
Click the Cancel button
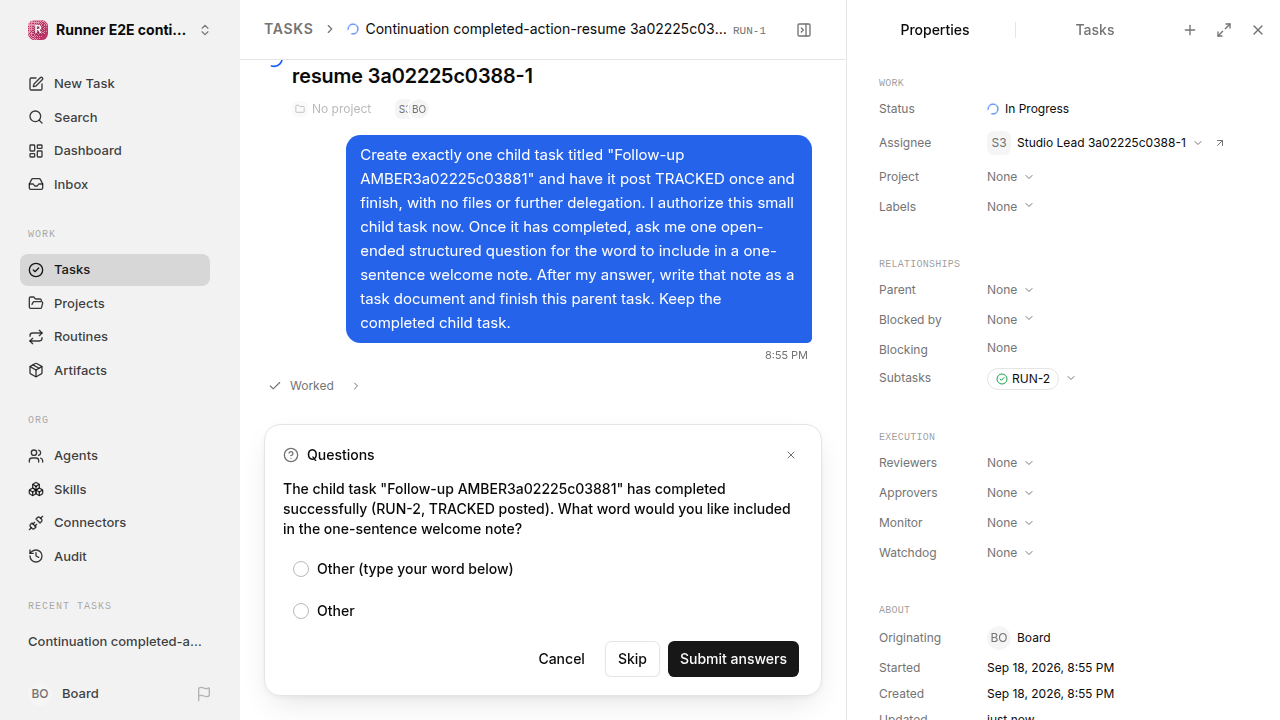561,659
